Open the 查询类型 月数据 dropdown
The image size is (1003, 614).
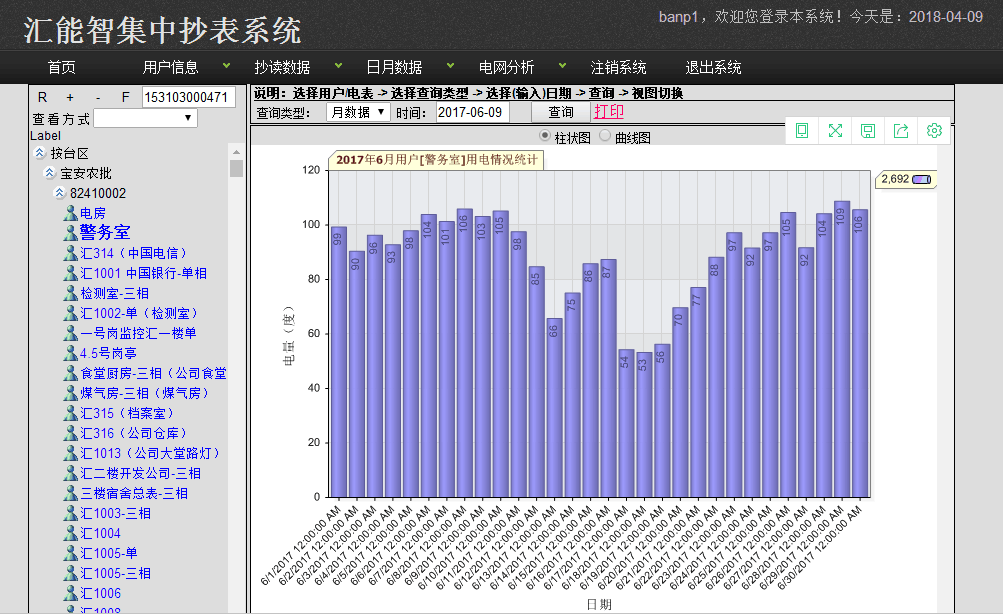358,113
